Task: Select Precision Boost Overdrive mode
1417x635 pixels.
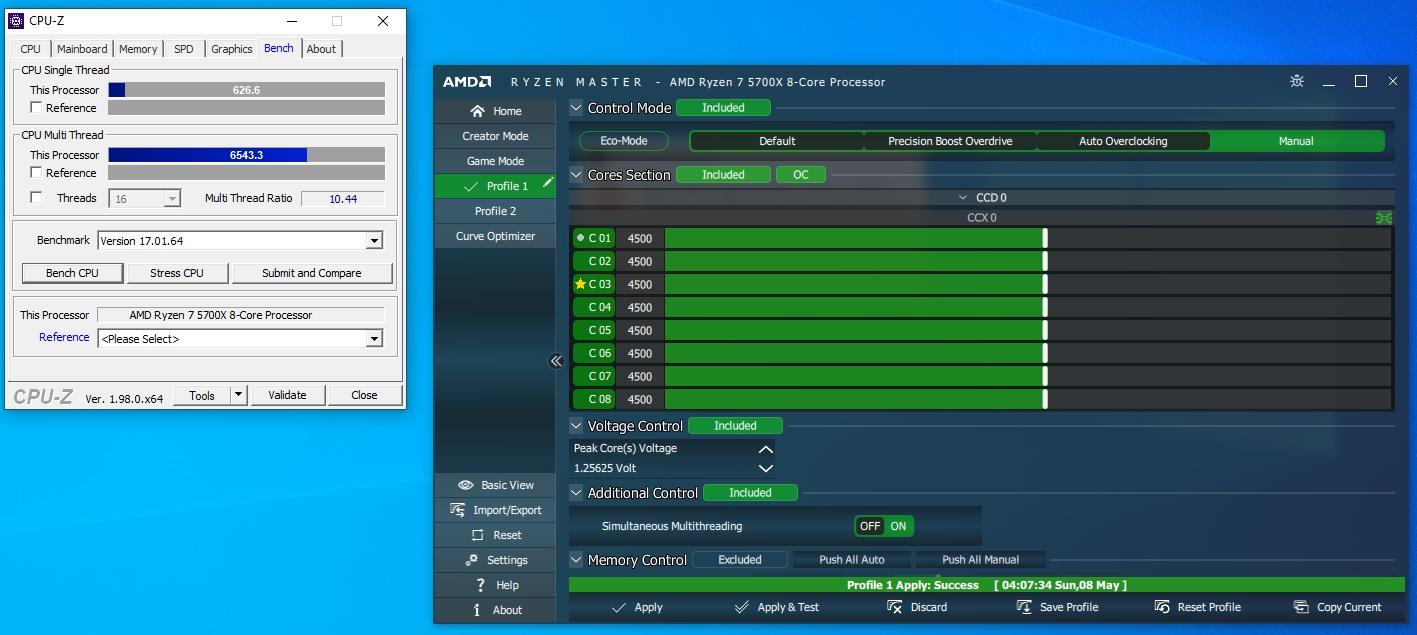Action: point(950,141)
